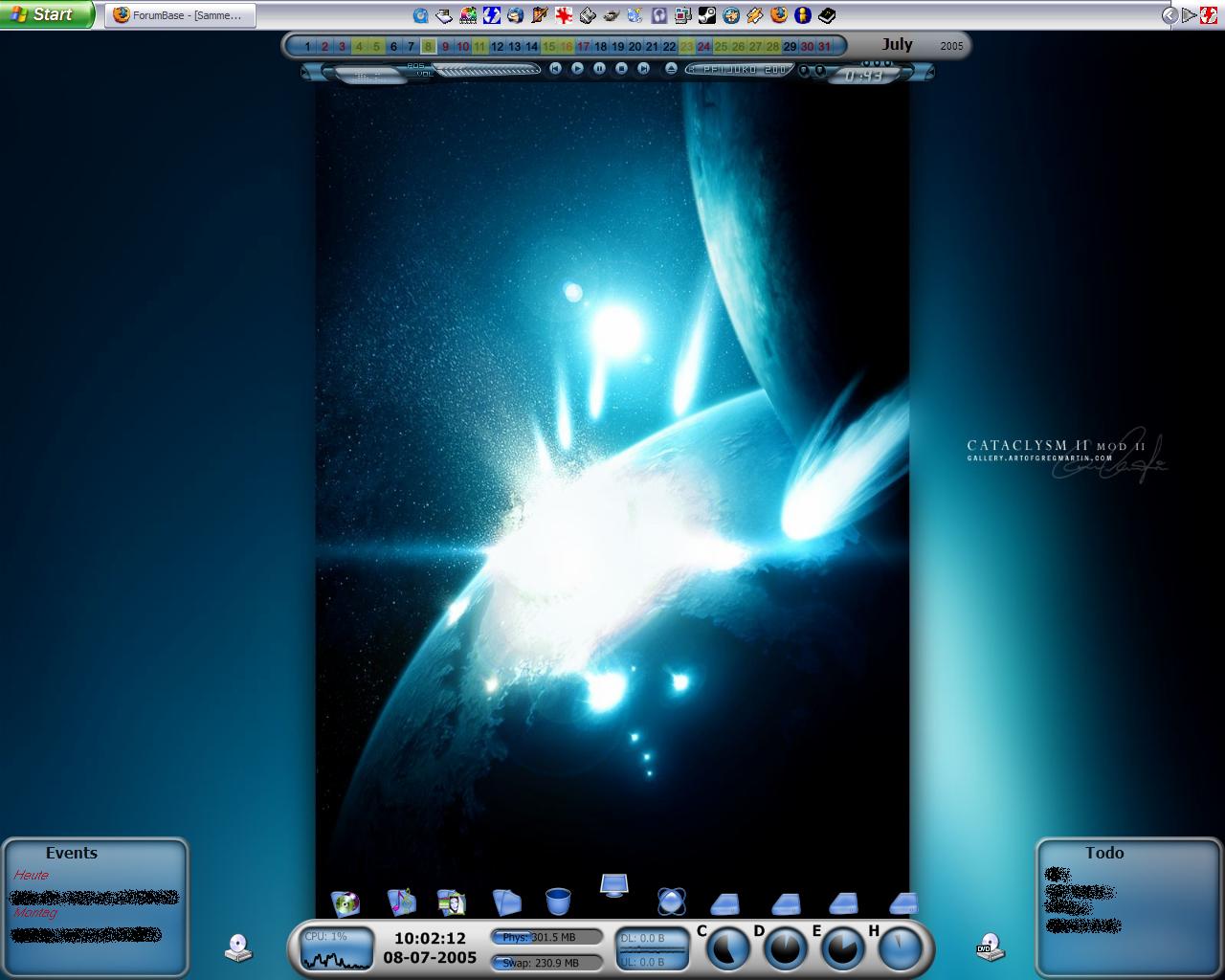
Task: Skip to next track in player
Action: coord(643,69)
